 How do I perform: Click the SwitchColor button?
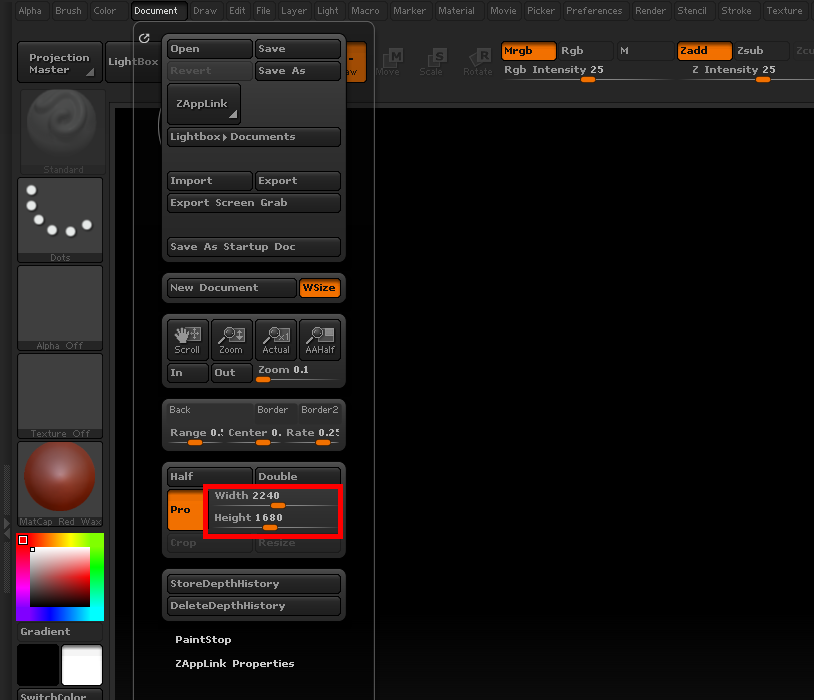60,695
